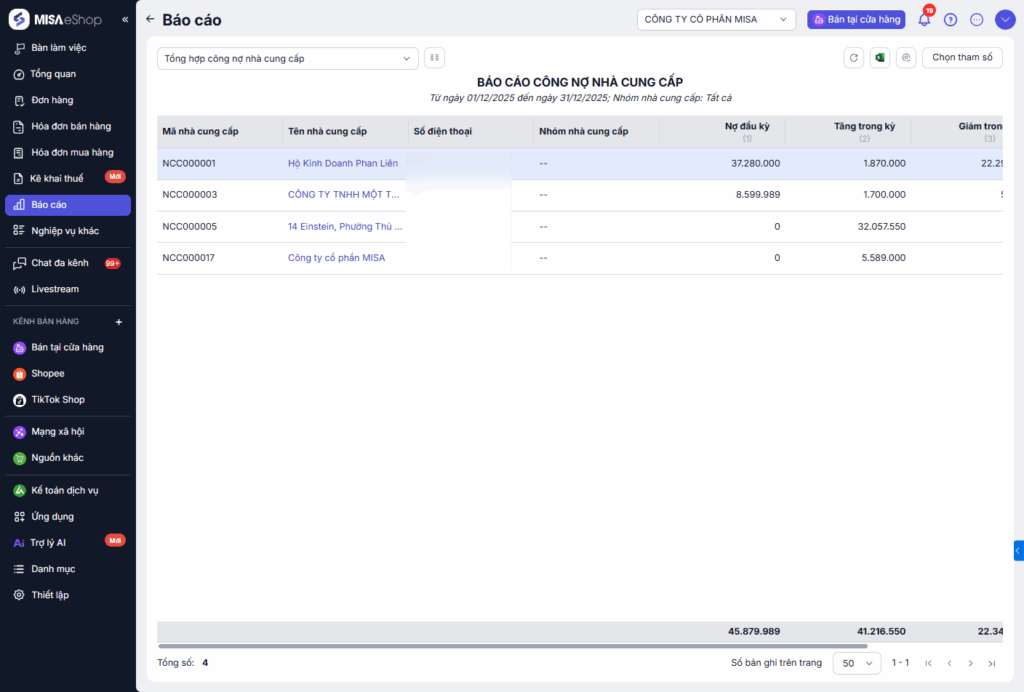Open the notification bell
This screenshot has height=692, width=1024.
click(x=924, y=19)
